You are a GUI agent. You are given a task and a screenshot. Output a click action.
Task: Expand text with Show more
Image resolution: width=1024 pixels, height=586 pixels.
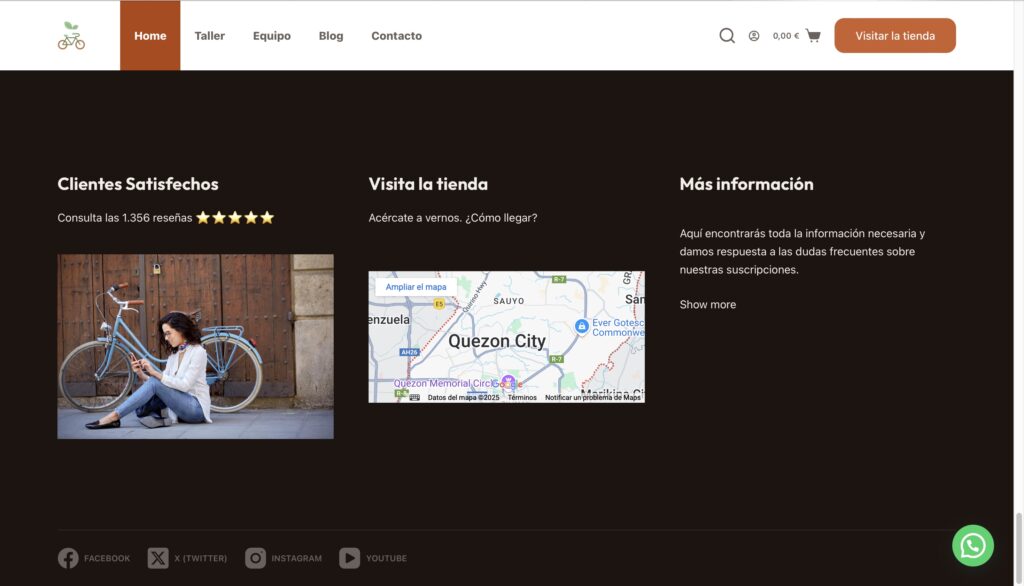[x=708, y=305]
